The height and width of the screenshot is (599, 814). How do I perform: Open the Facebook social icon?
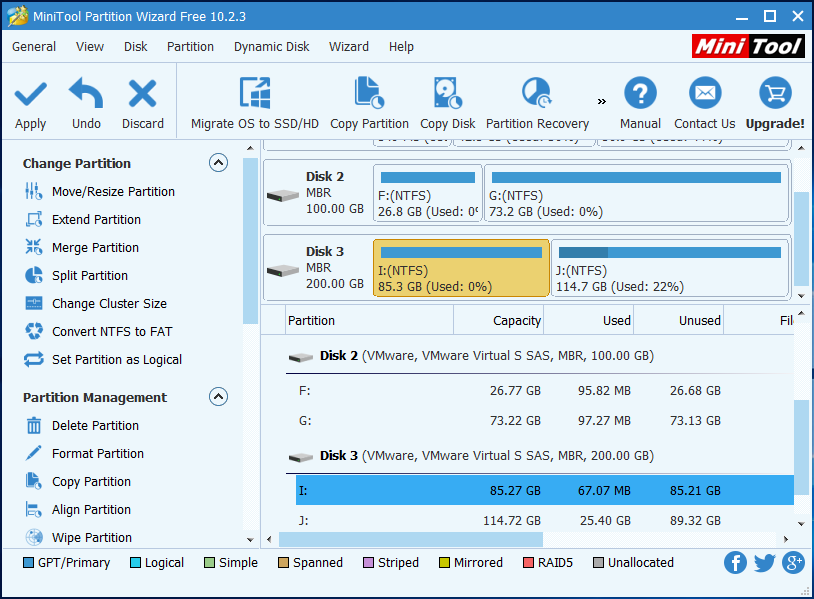click(x=735, y=563)
